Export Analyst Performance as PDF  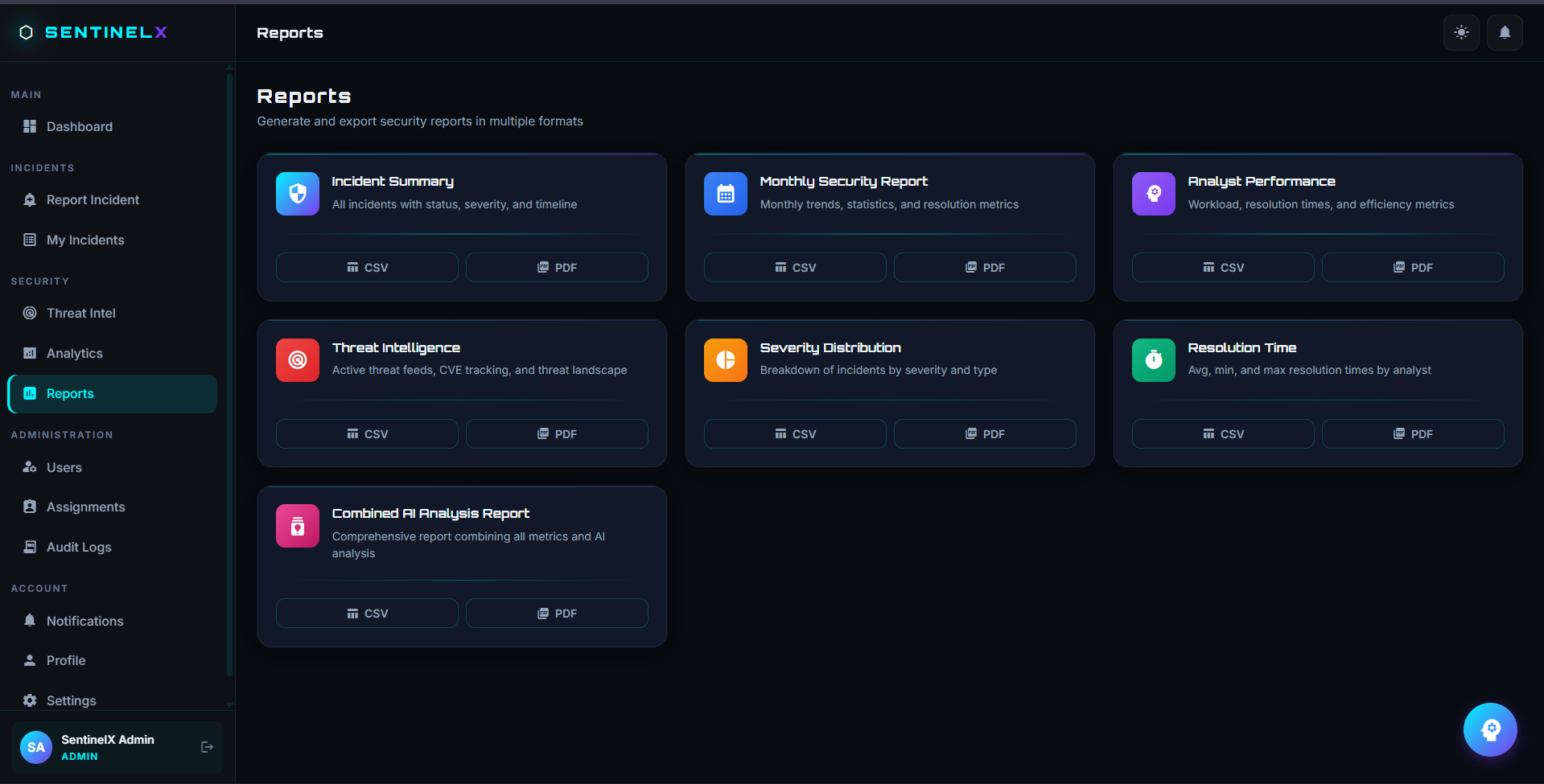1413,268
